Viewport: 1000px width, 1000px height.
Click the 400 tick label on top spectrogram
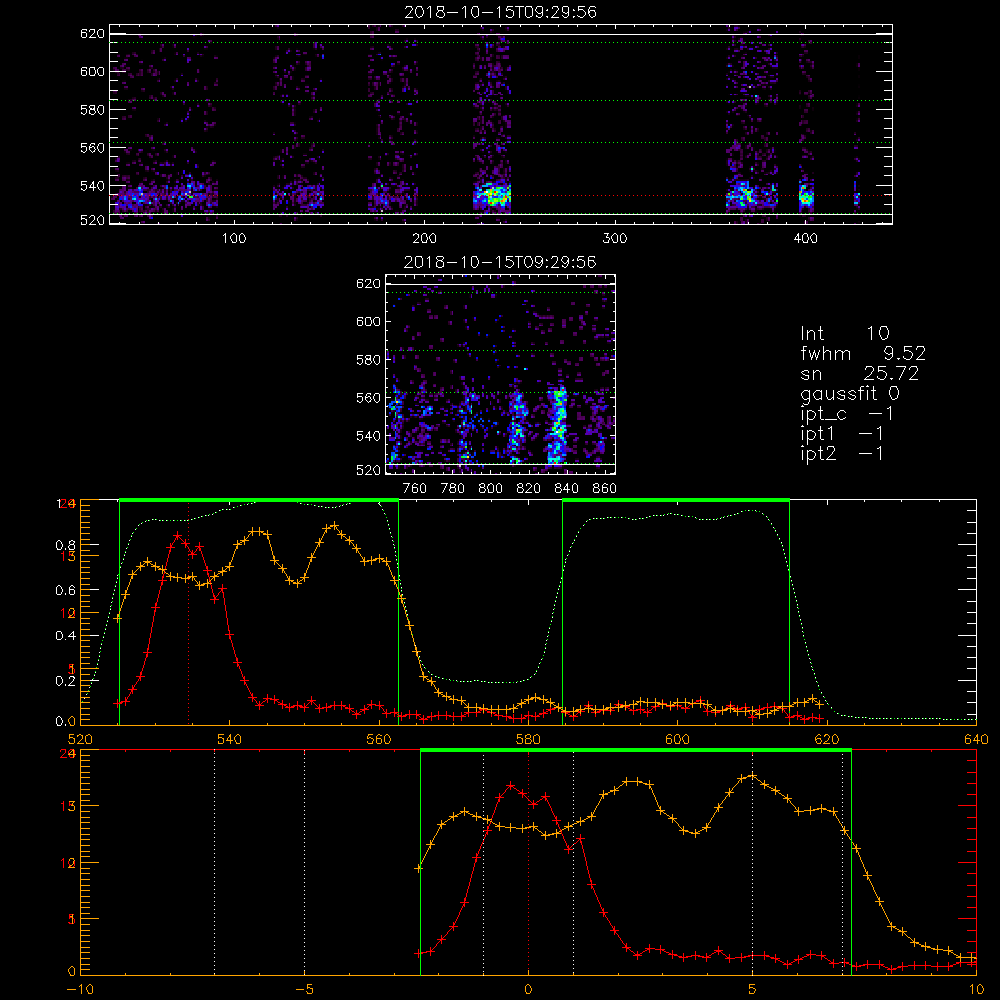805,239
